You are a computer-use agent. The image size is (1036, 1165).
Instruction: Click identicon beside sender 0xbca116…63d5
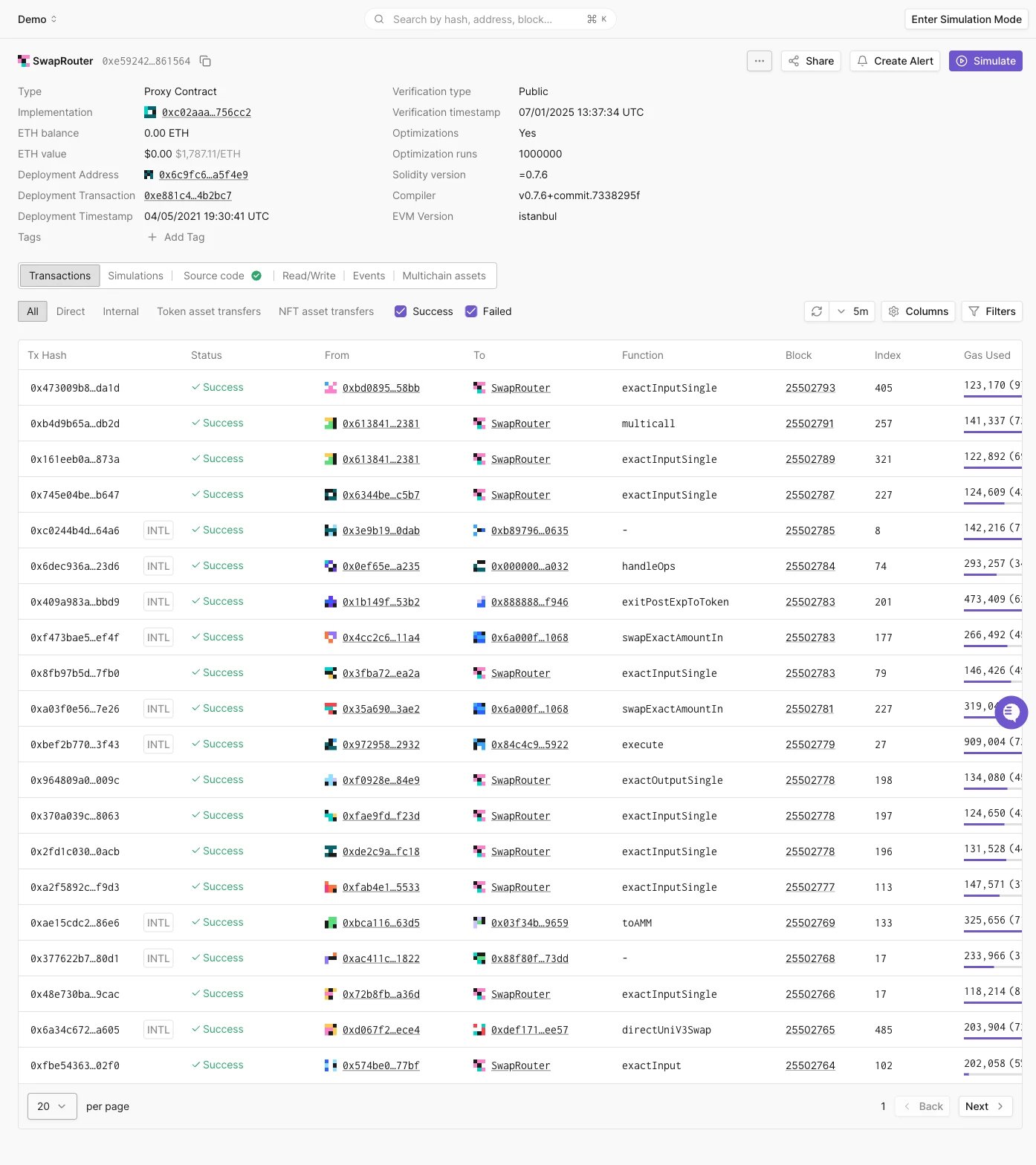(x=331, y=923)
